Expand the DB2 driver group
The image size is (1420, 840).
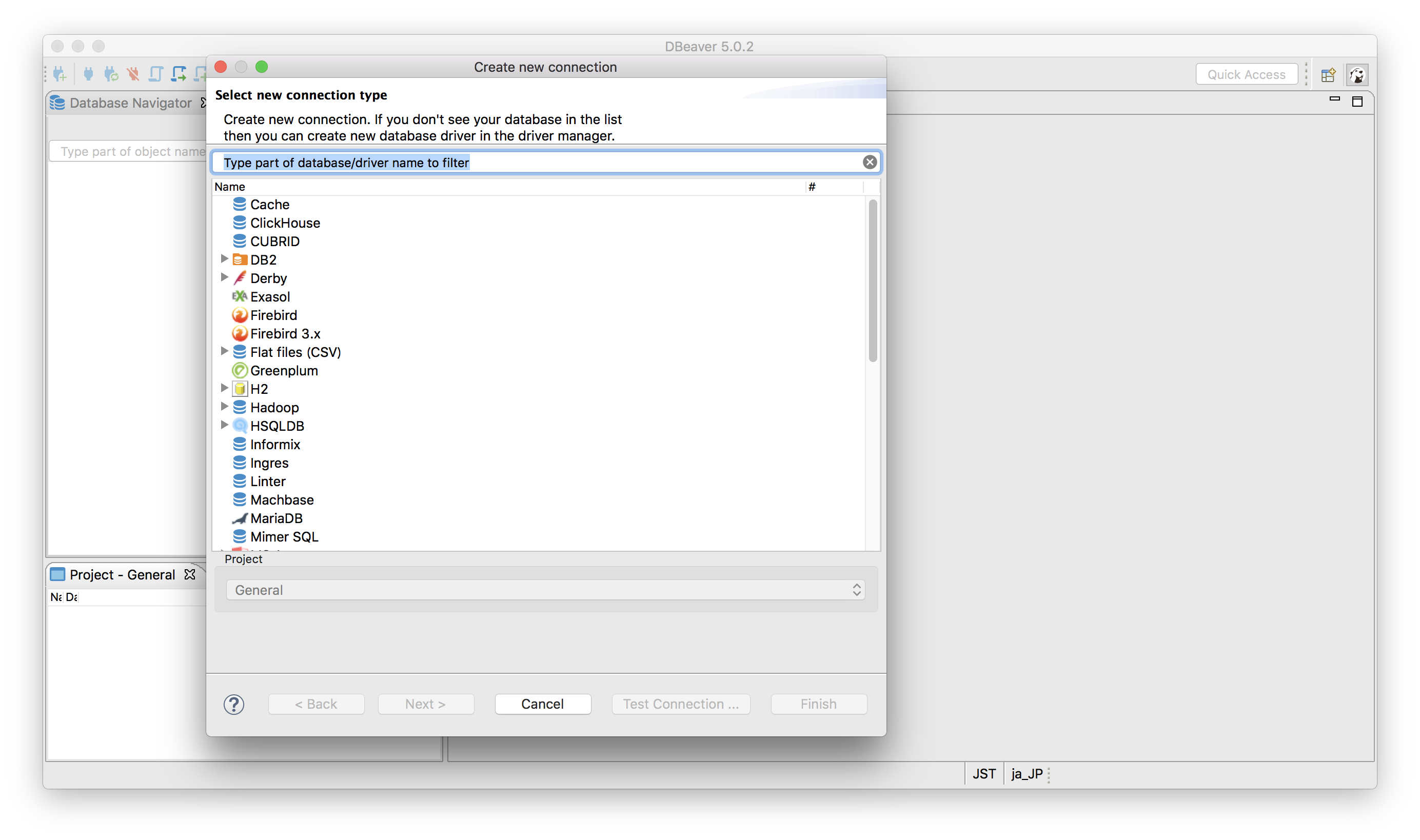tap(224, 258)
